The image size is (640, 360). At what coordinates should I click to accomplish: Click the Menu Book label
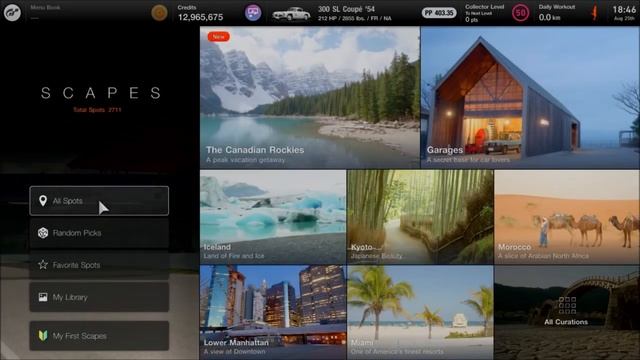click(45, 7)
